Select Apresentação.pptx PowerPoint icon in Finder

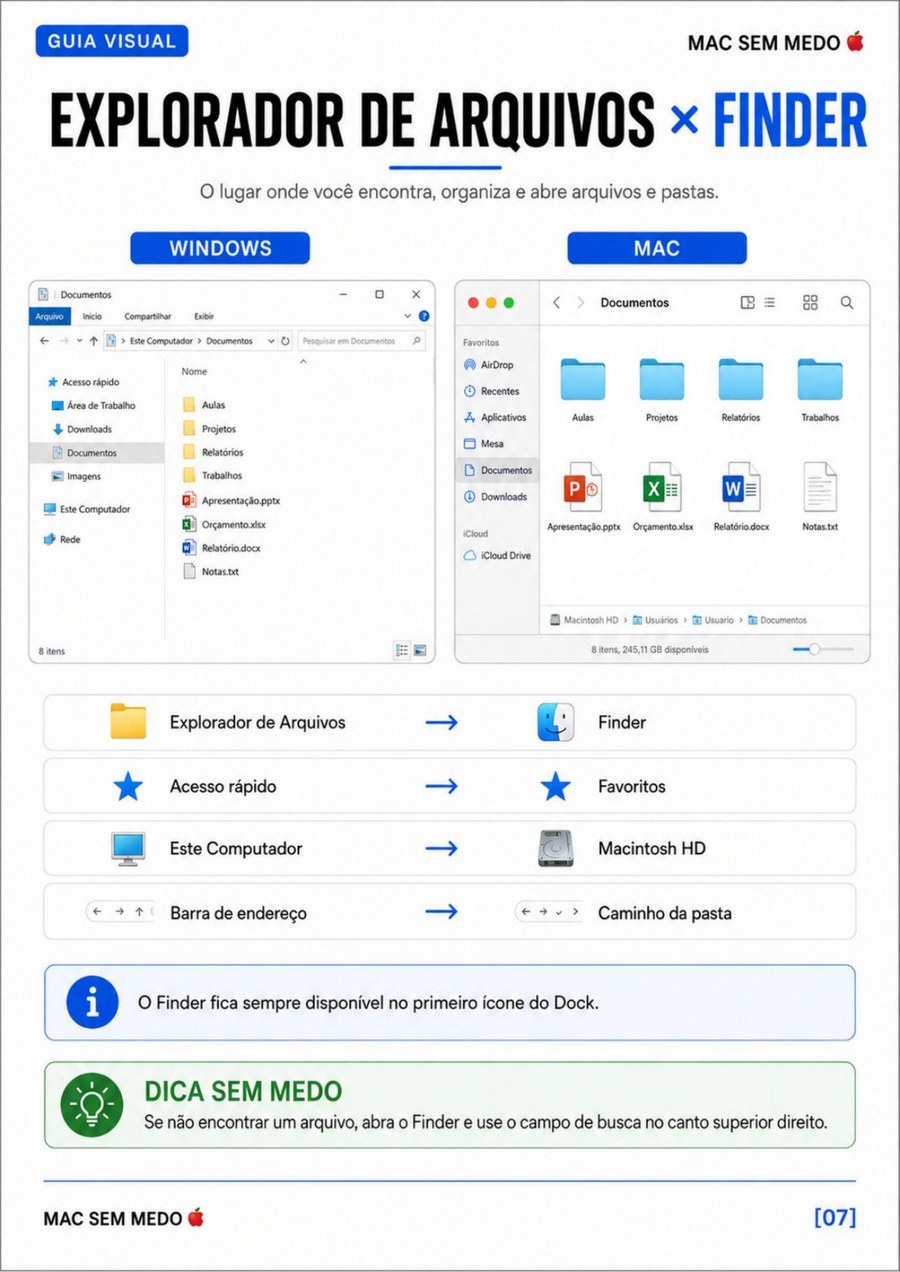point(583,487)
